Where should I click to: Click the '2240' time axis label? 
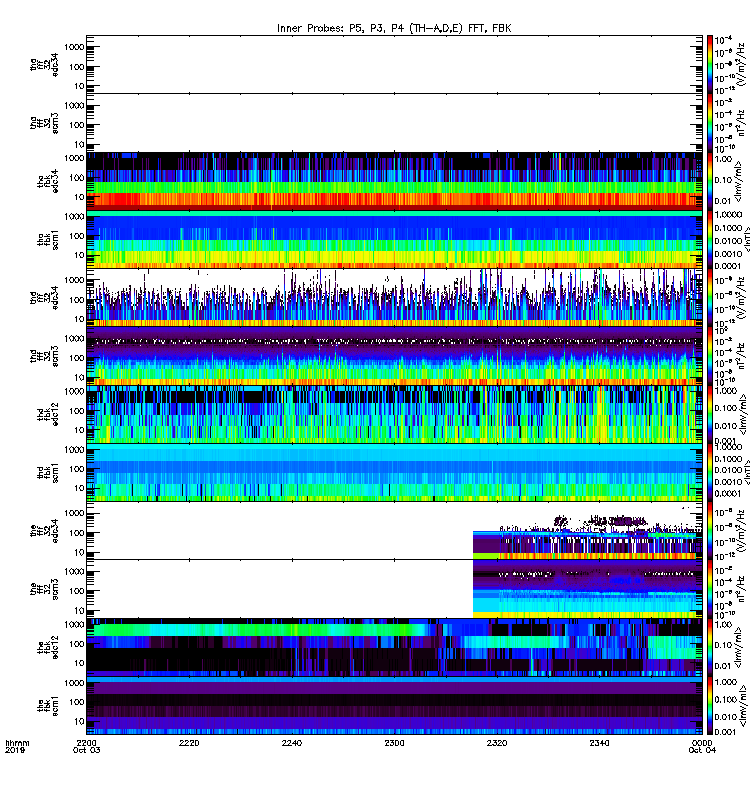pyautogui.click(x=291, y=743)
